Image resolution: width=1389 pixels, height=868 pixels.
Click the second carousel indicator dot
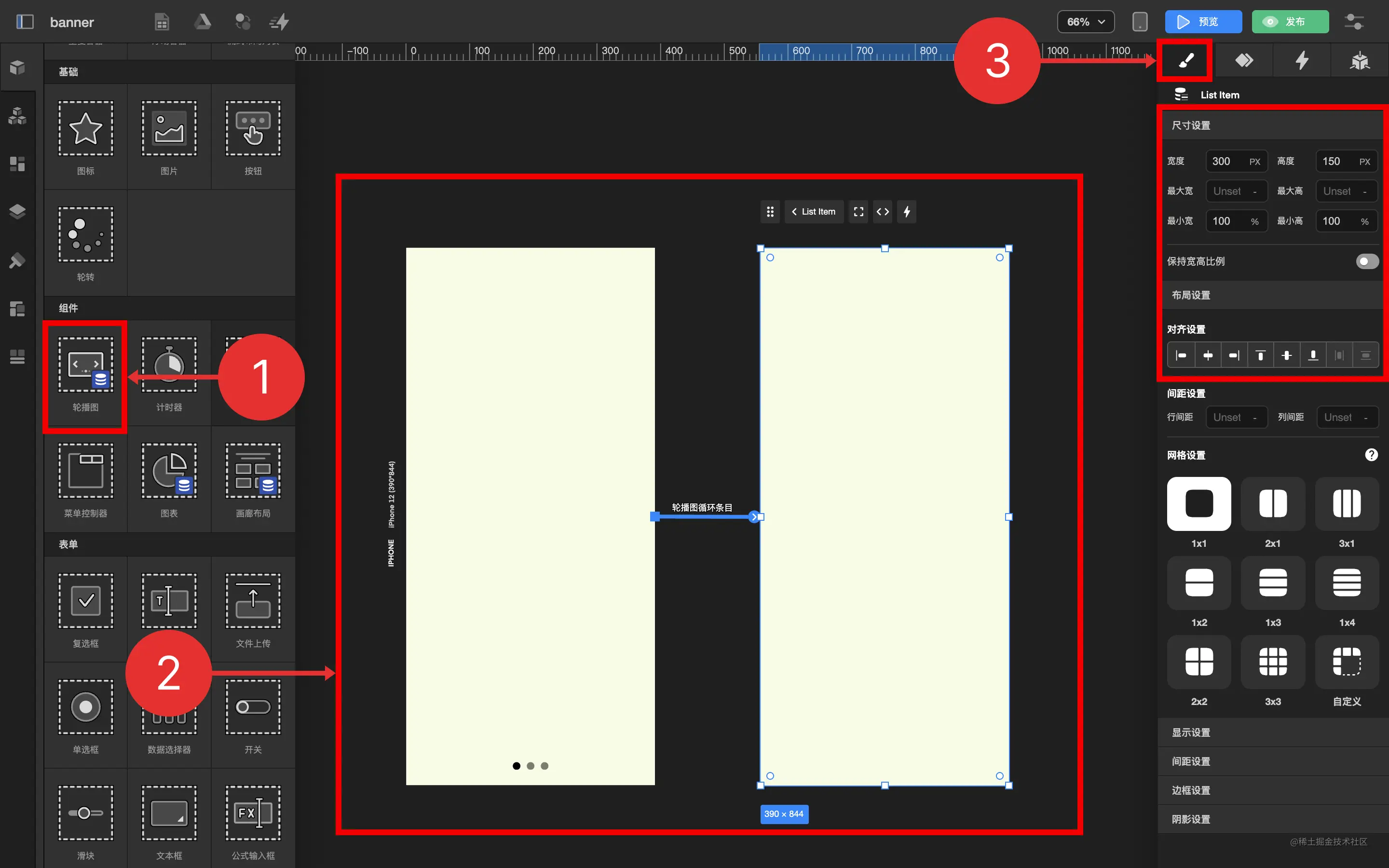531,766
